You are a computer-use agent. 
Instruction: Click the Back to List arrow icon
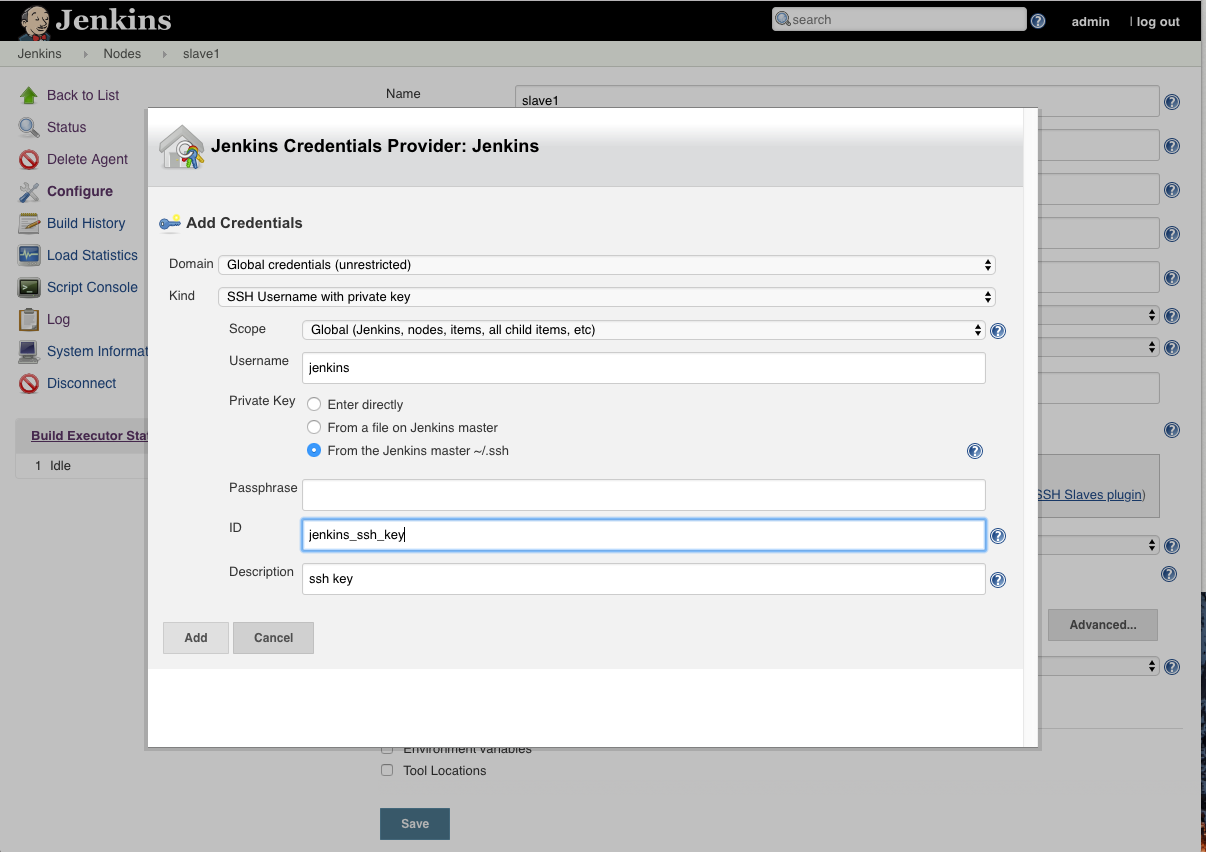(29, 95)
